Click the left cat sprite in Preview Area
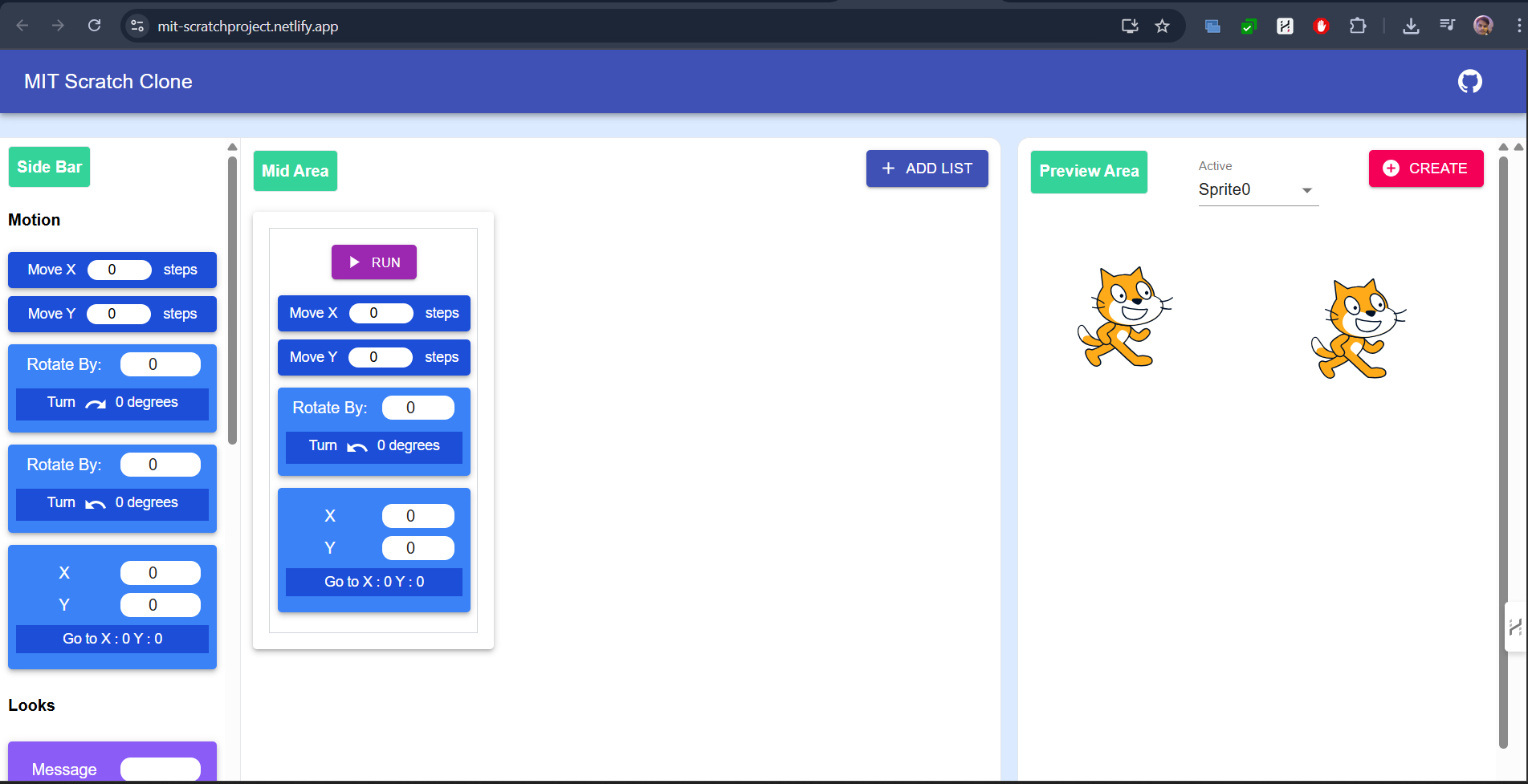The height and width of the screenshot is (784, 1528). point(1124,317)
